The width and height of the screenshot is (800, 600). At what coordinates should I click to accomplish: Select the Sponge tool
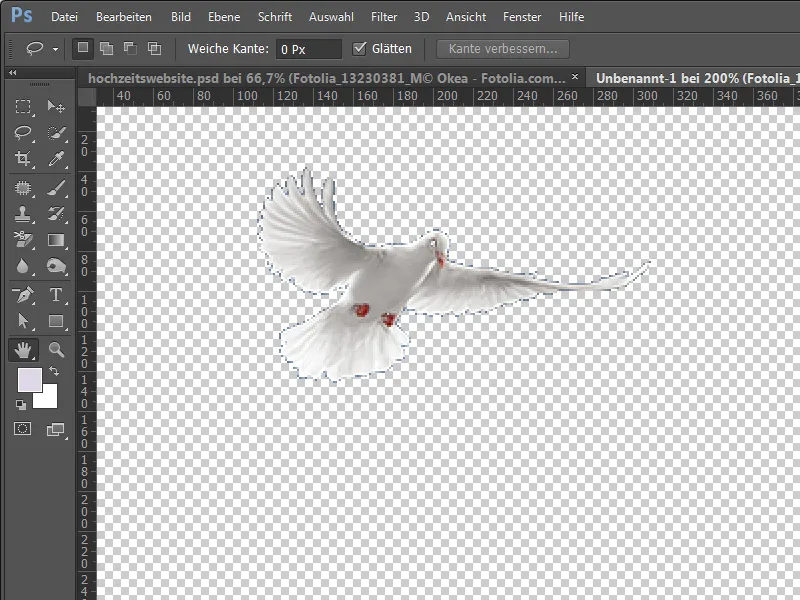(x=56, y=266)
